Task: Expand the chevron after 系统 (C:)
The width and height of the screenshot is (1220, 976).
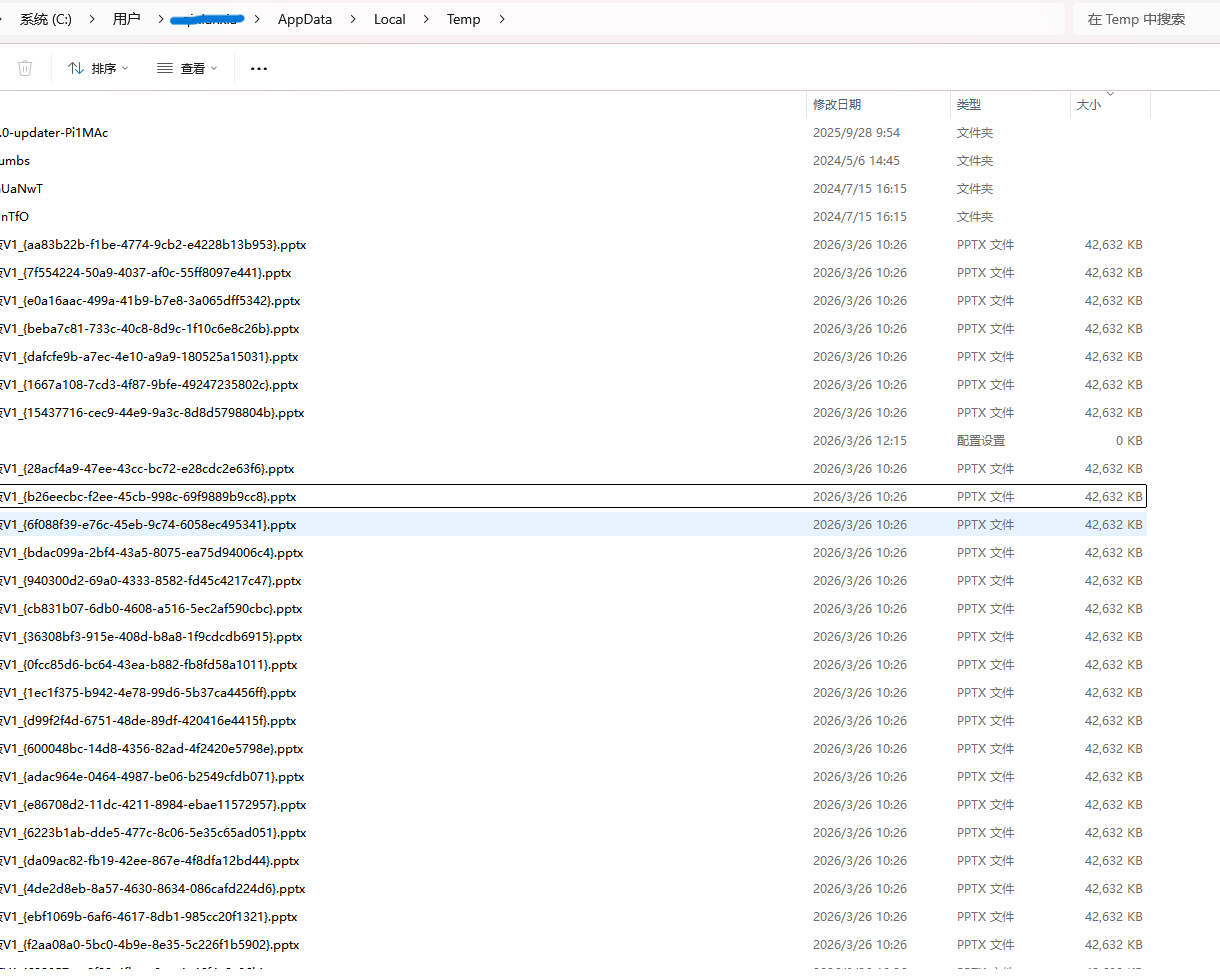Action: [92, 19]
